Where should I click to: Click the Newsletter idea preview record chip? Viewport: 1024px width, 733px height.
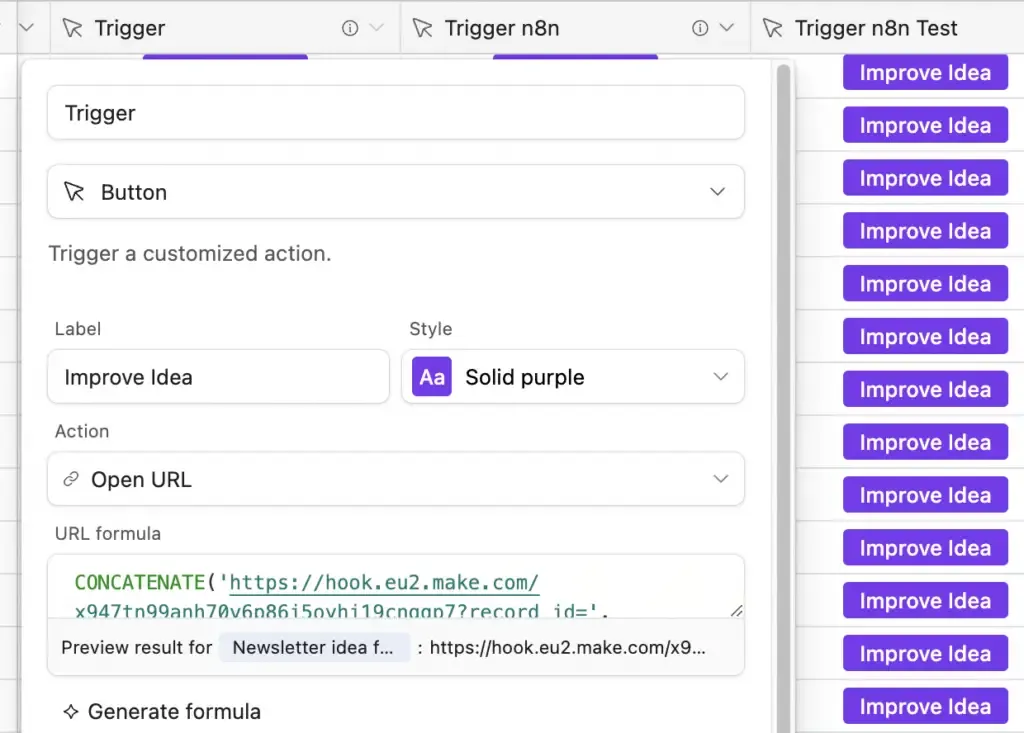[x=314, y=647]
